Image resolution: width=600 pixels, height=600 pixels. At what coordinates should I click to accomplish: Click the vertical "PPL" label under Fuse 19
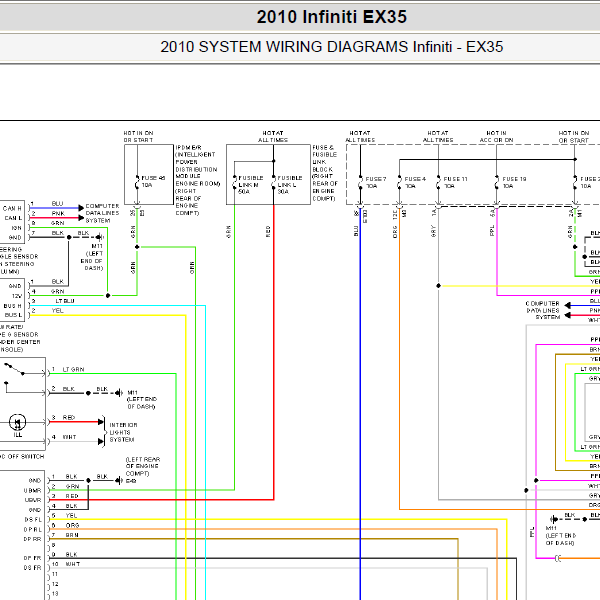tap(492, 231)
